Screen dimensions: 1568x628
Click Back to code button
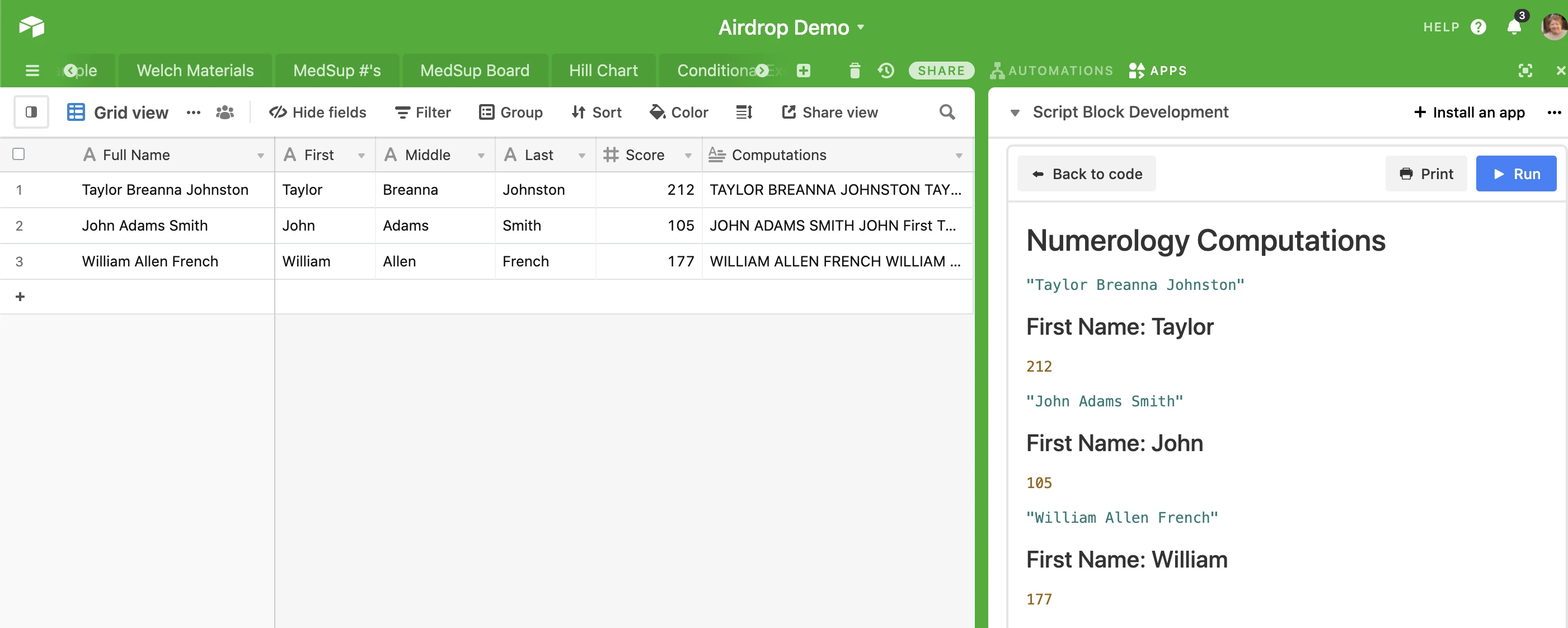click(x=1086, y=174)
